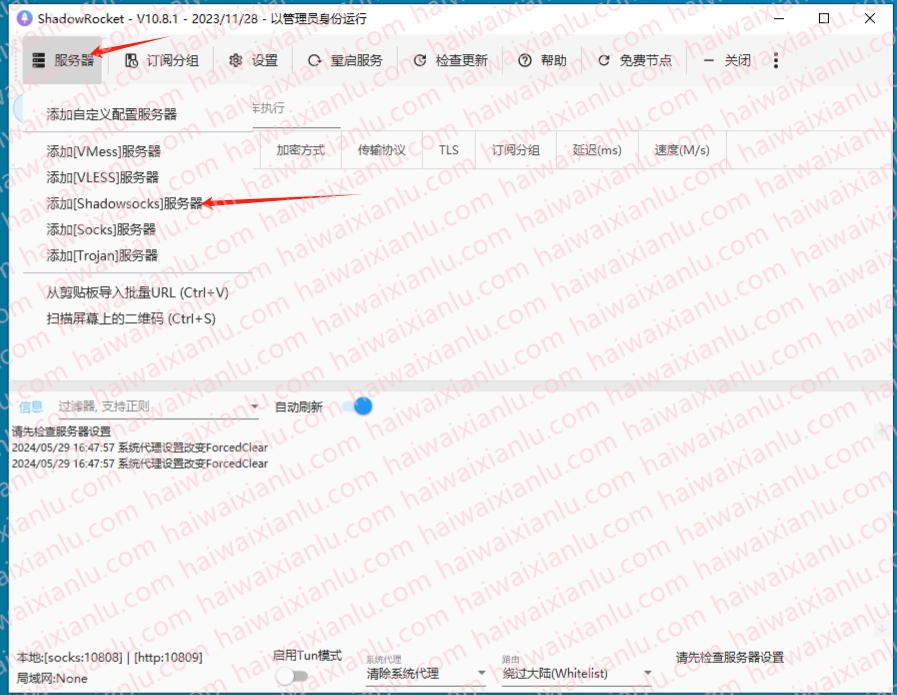The width and height of the screenshot is (897, 695).
Task: Click 检查更新 toolbar button
Action: (450, 60)
